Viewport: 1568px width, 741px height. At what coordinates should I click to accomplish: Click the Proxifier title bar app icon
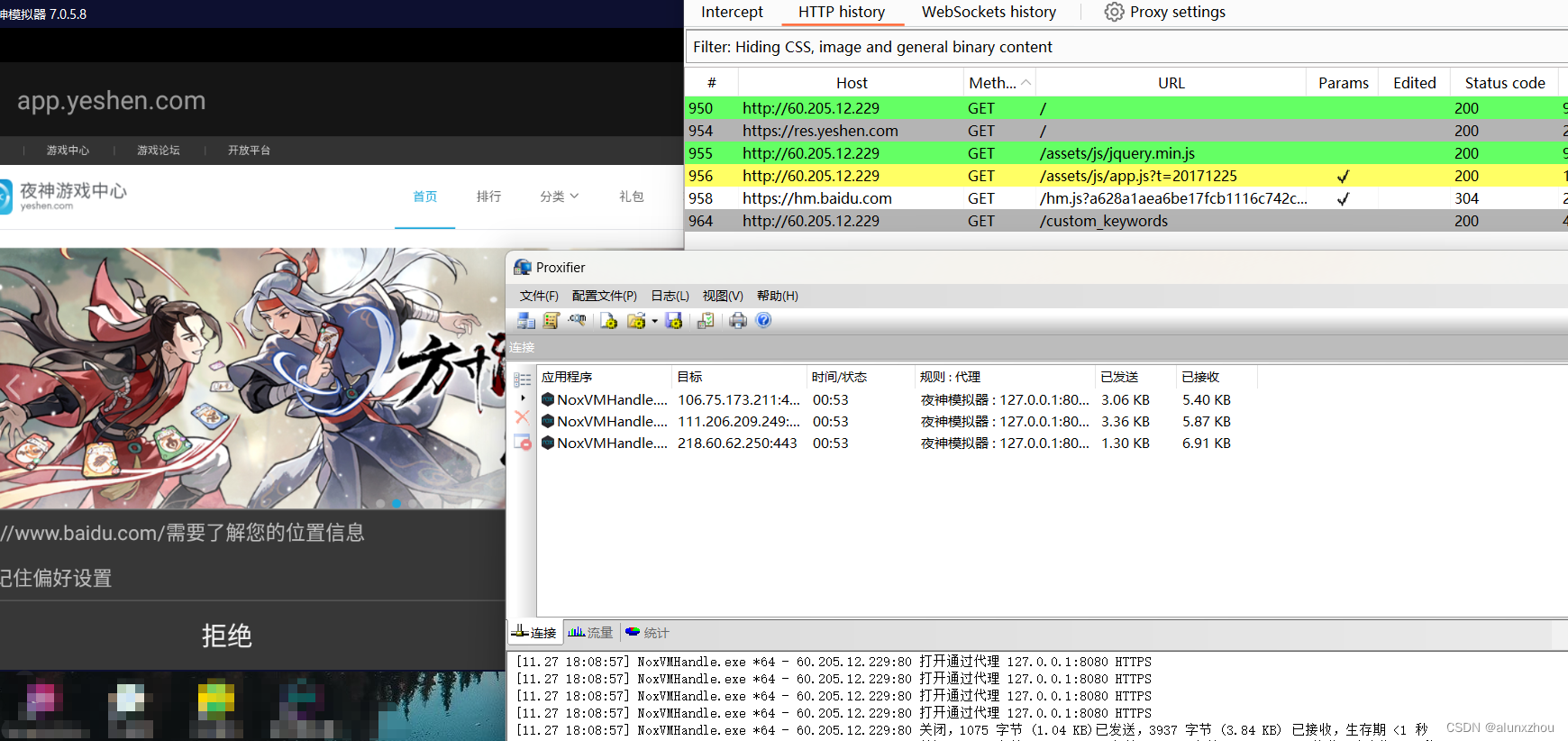tap(523, 268)
